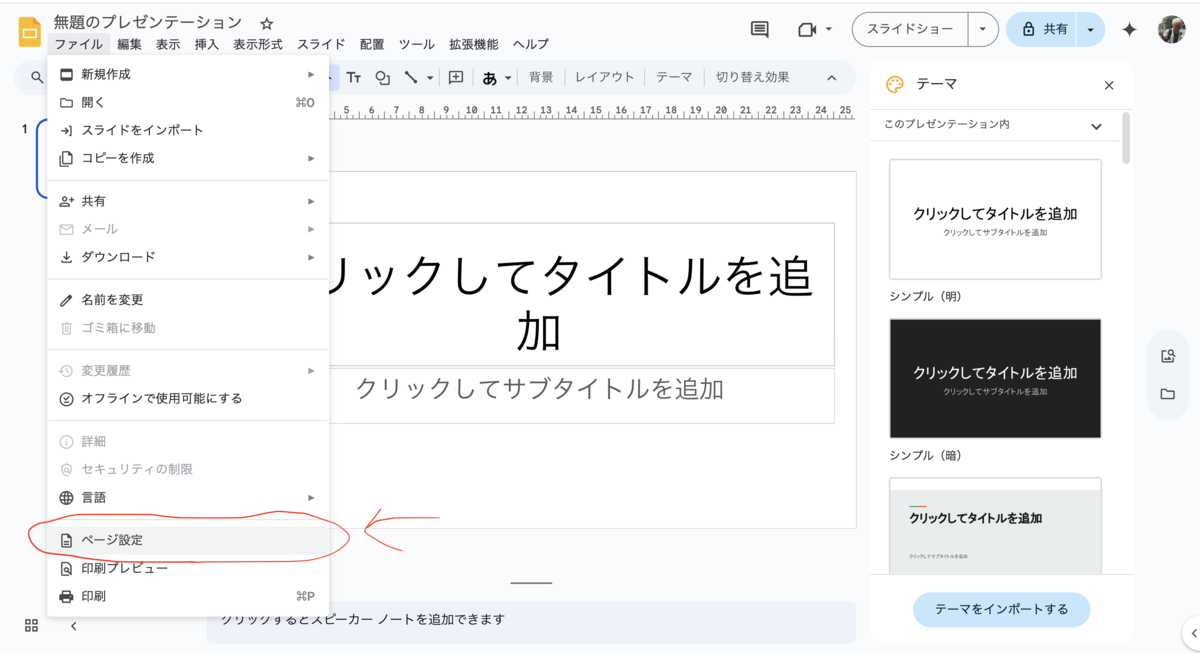This screenshot has height=654, width=1200.
Task: Click the レイアウト toolbar button
Action: (x=605, y=77)
